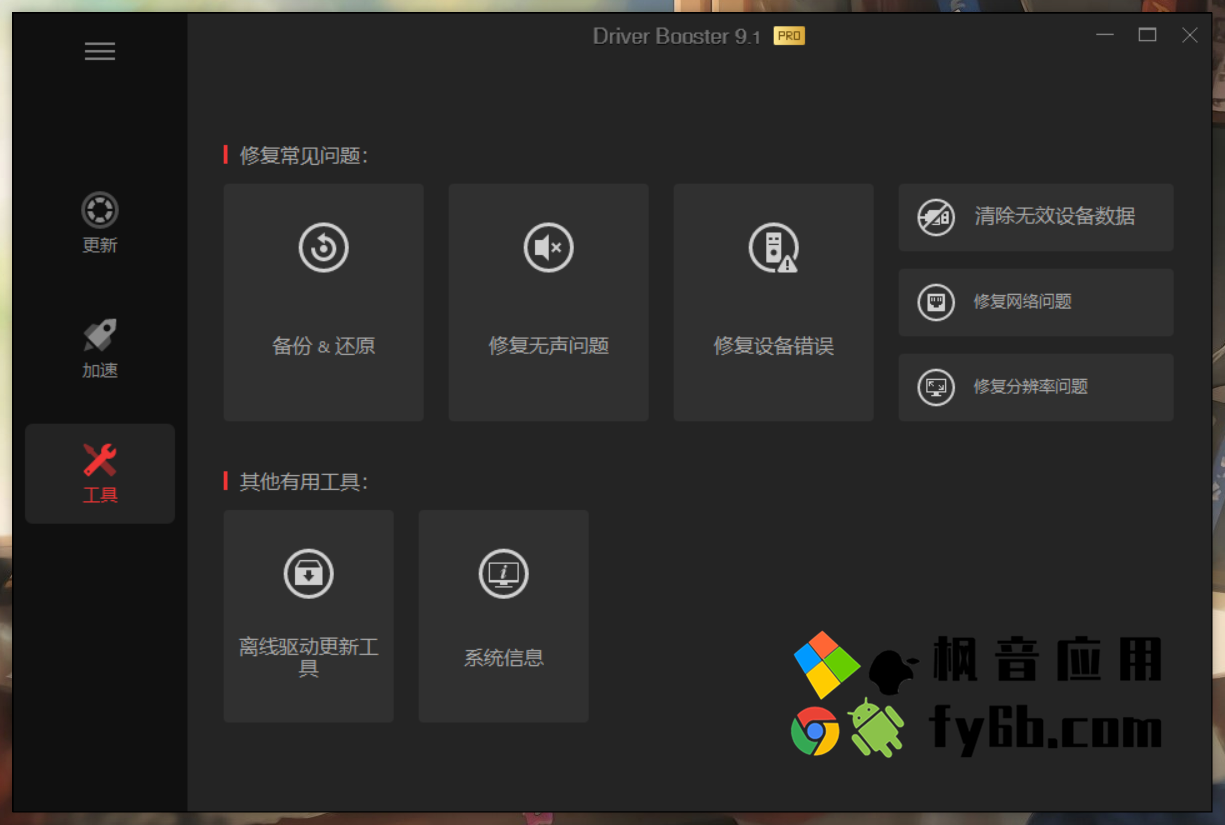This screenshot has height=825, width=1225.
Task: Open 修复网络问题 tool
Action: 1036,302
